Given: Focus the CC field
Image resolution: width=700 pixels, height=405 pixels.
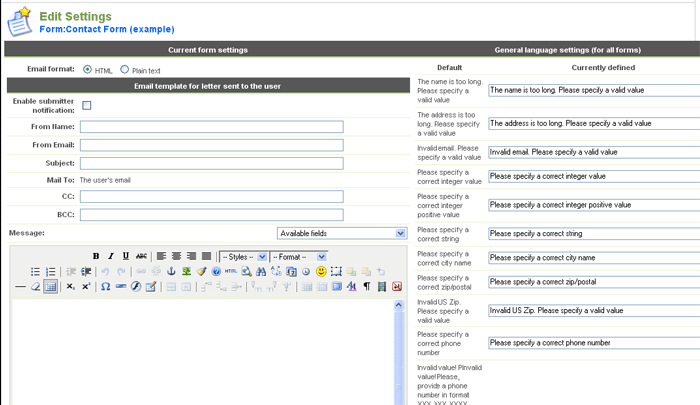Looking at the screenshot, I should 212,196.
